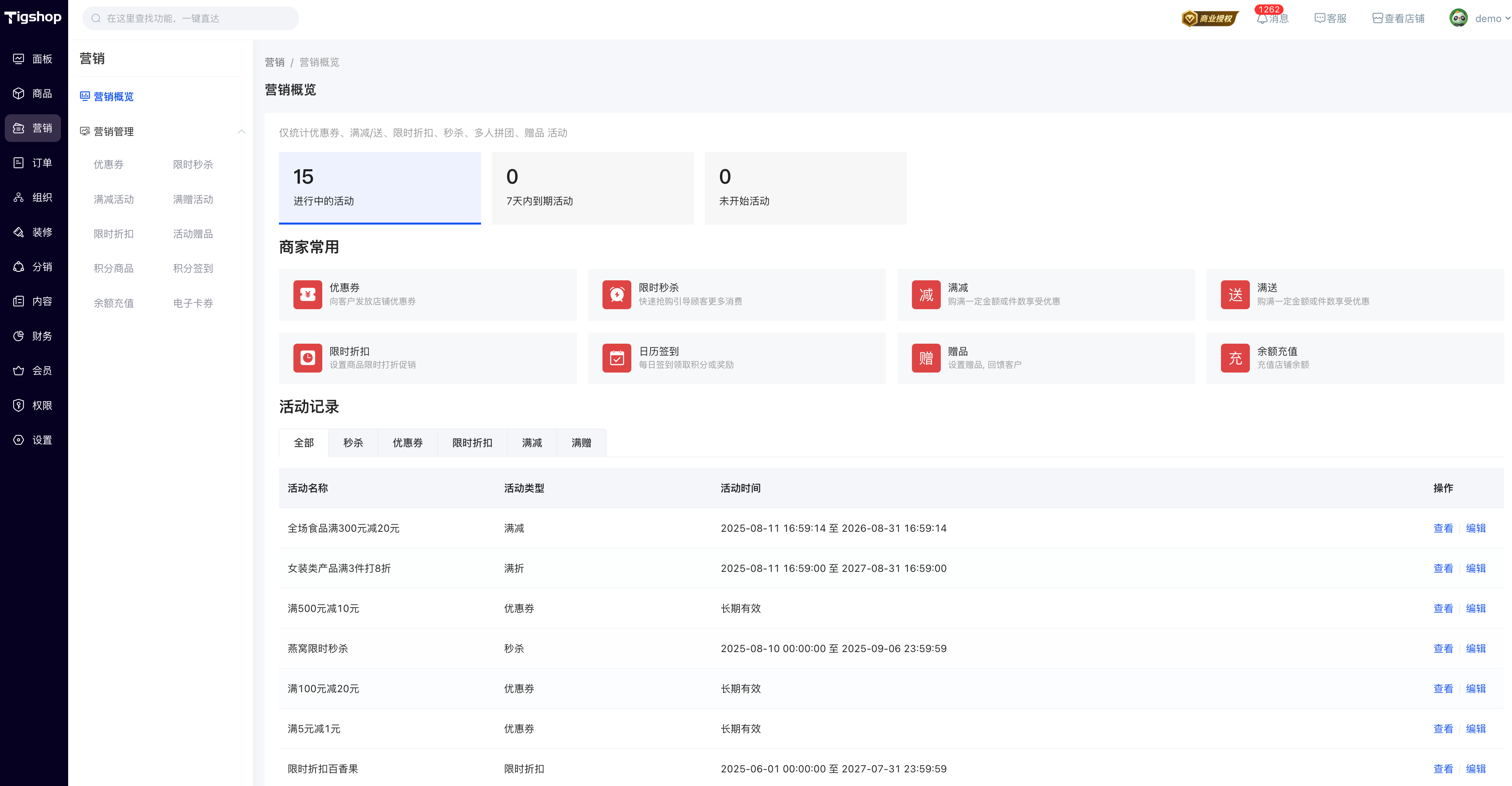1512x786 pixels.
Task: Open the 面板 dashboard sidebar icon
Action: click(19, 59)
